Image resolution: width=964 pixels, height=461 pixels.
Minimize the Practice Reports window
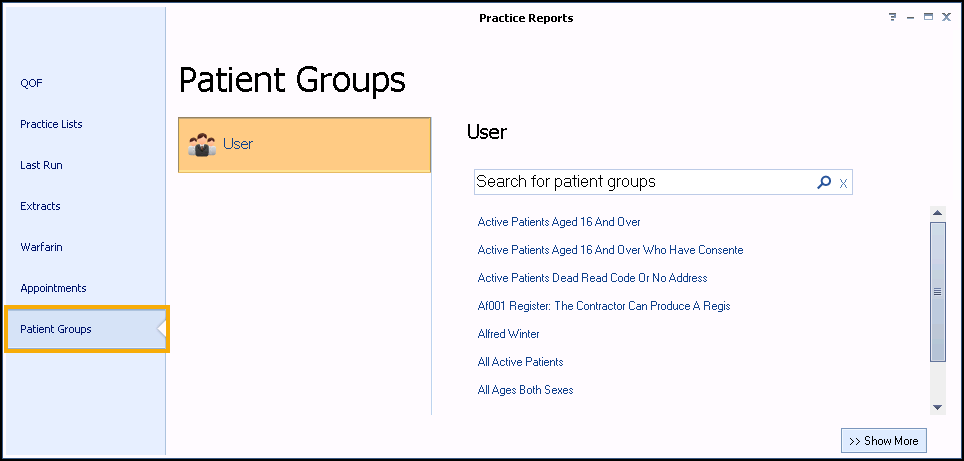tap(910, 18)
